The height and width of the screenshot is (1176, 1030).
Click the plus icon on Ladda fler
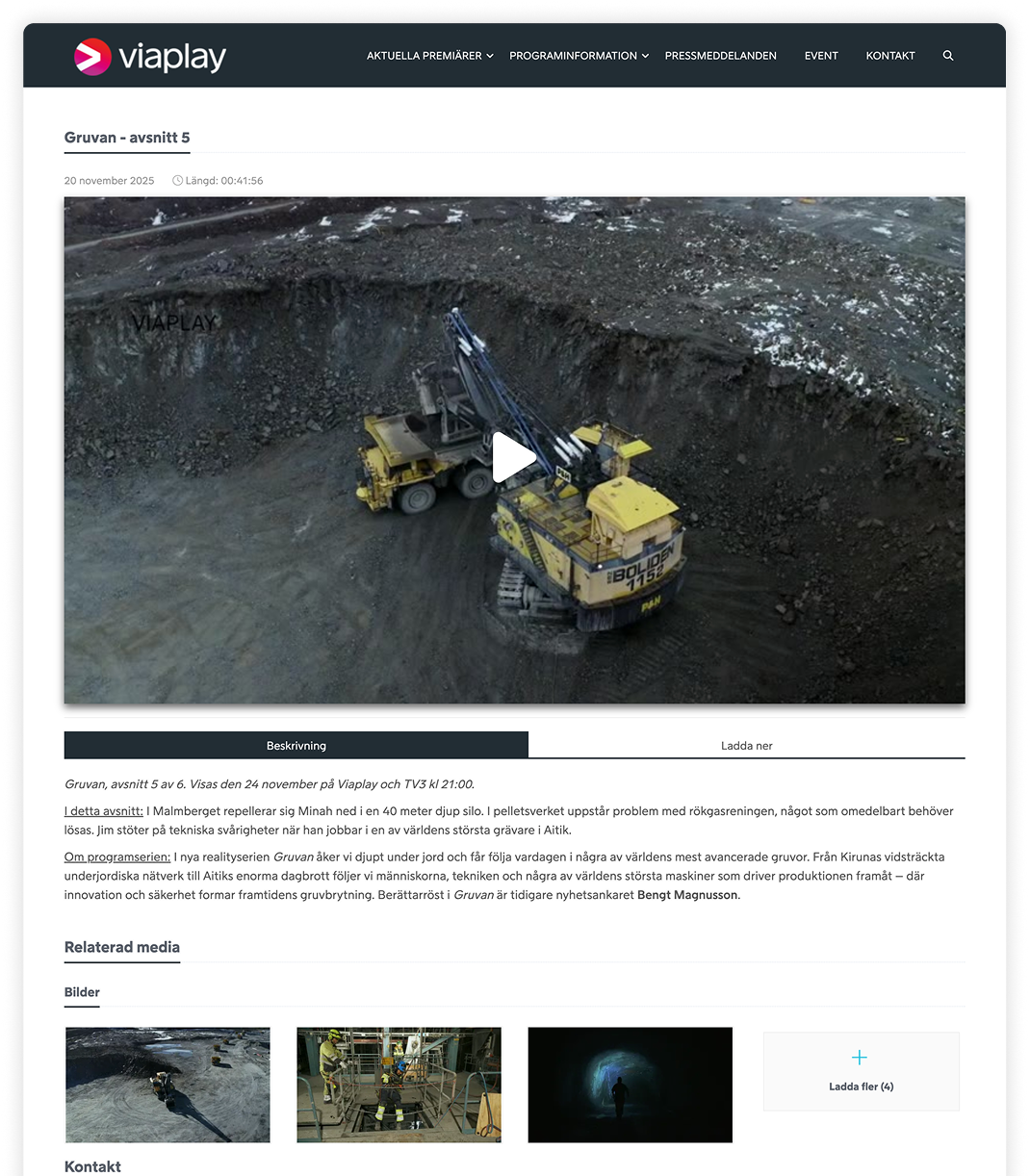point(860,1058)
